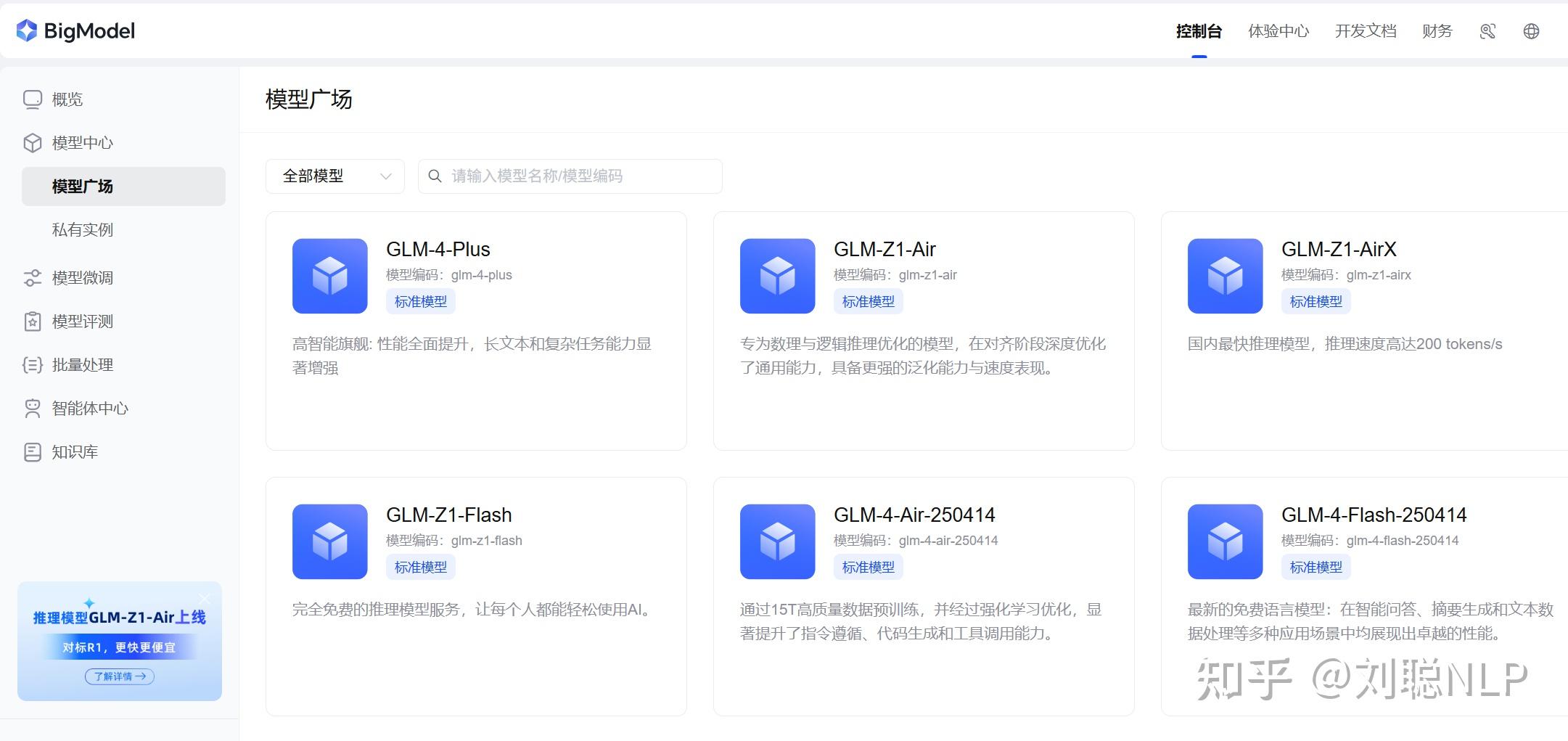The image size is (1568, 741).
Task: Open the 体验中心 tab
Action: tap(1278, 31)
